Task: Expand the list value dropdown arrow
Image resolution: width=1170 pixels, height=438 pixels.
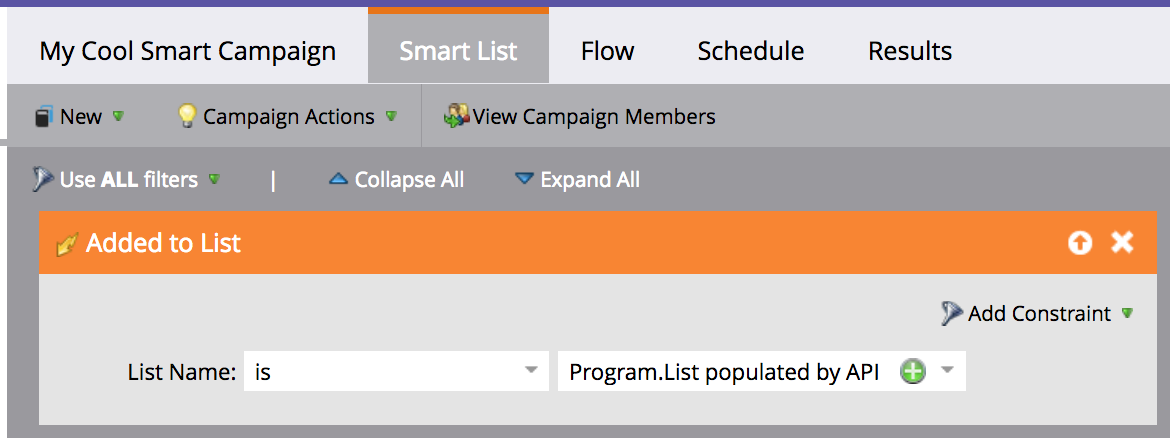Action: tap(948, 372)
